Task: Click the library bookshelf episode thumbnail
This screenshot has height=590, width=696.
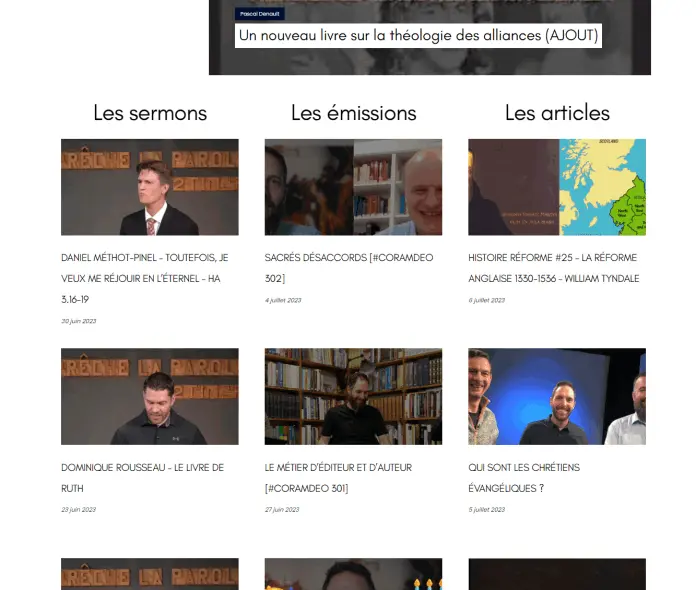Action: [x=353, y=396]
